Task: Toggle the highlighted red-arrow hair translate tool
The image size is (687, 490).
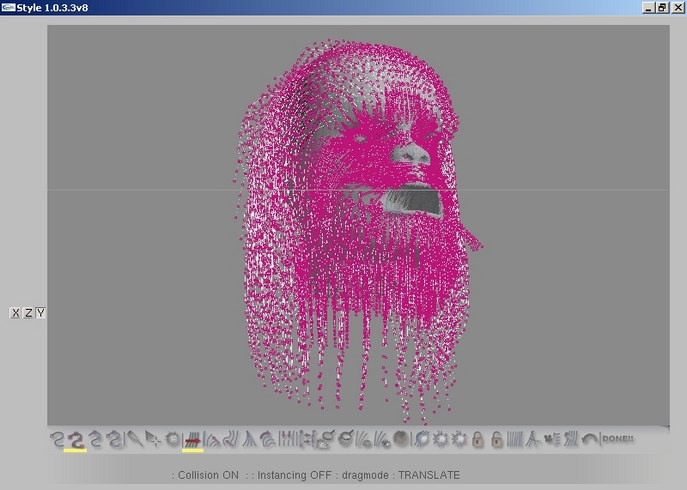Action: [193, 439]
